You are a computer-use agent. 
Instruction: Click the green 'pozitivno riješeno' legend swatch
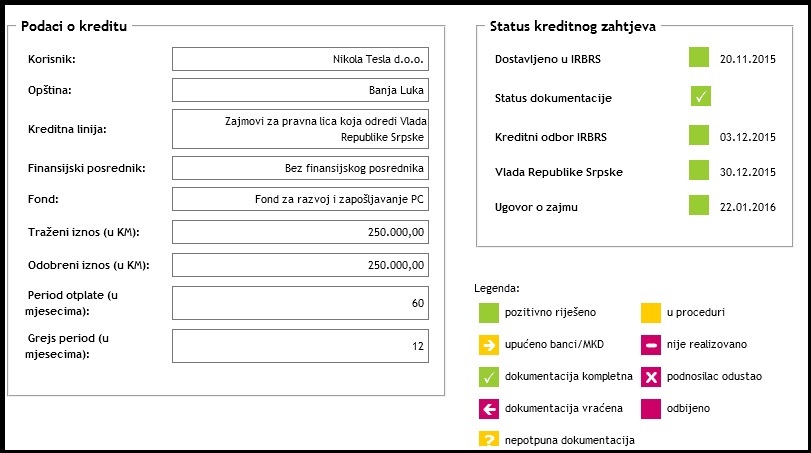(x=489, y=313)
